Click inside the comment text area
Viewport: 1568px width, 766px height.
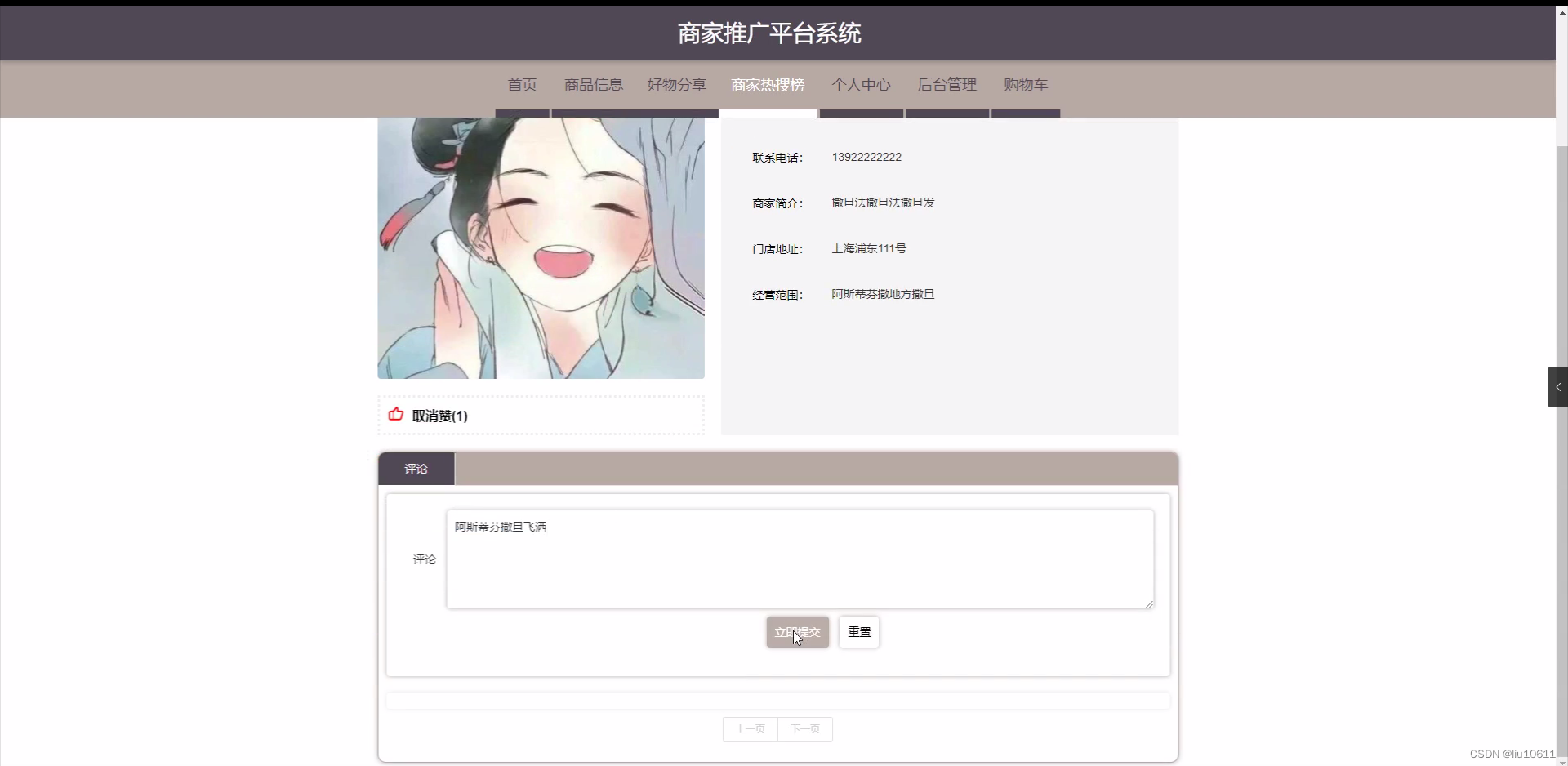coord(800,559)
